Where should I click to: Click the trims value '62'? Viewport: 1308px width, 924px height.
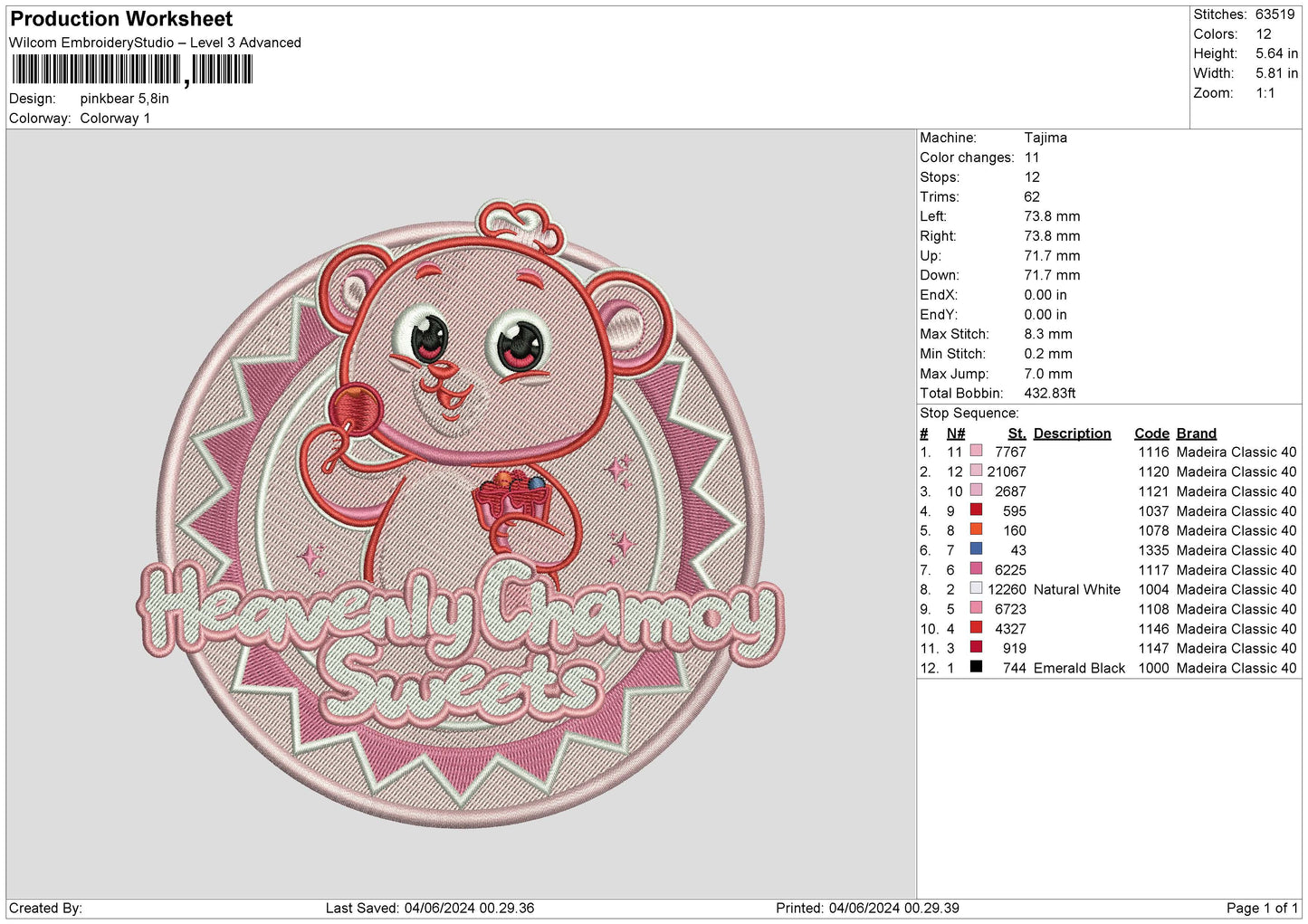tap(1032, 196)
